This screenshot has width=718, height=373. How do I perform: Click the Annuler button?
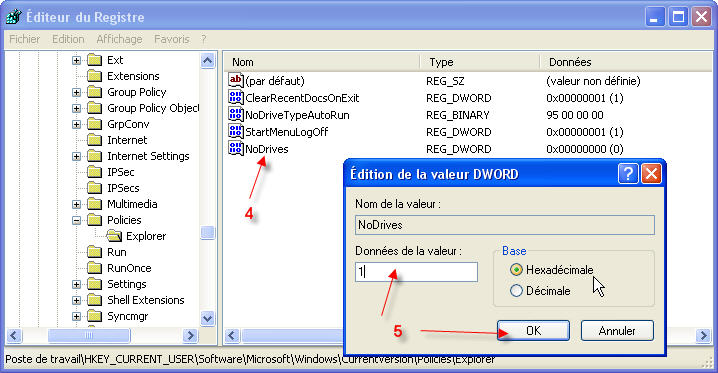[x=617, y=330]
